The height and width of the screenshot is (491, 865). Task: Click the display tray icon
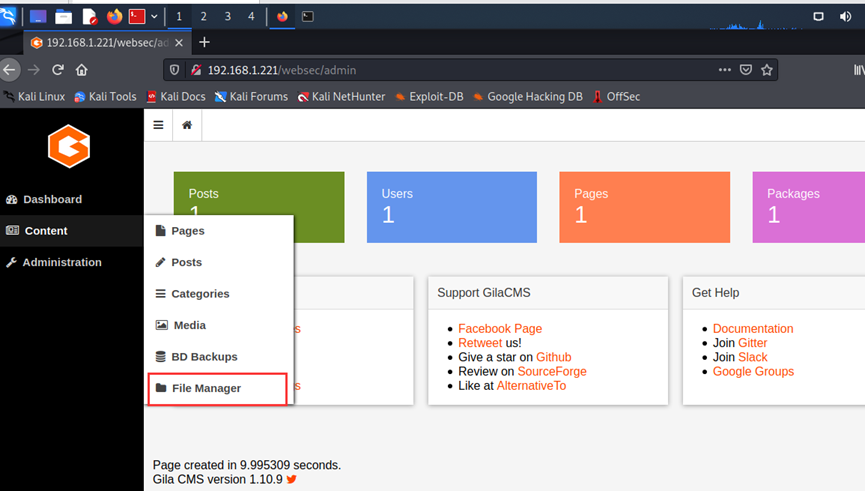click(819, 17)
